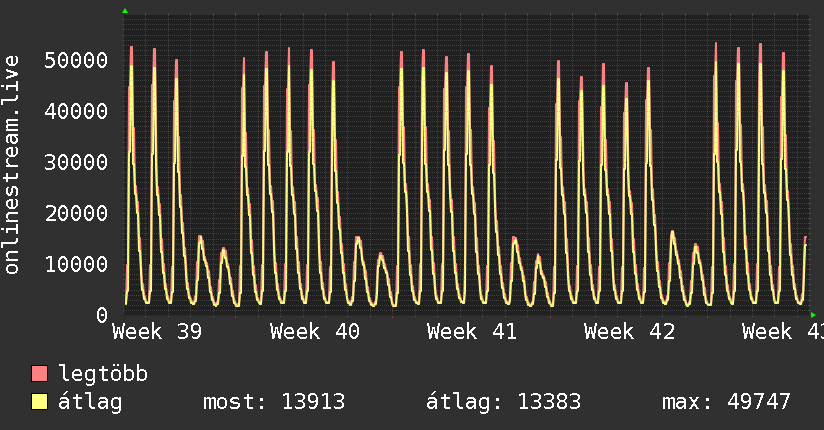Click the green arrow atop y-axis
824x430 pixels.
click(x=125, y=11)
